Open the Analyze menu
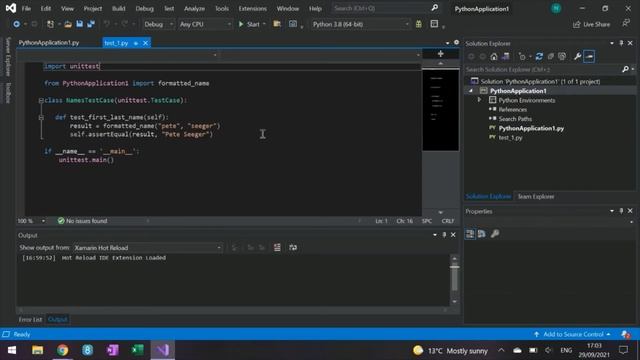 tap(194, 9)
